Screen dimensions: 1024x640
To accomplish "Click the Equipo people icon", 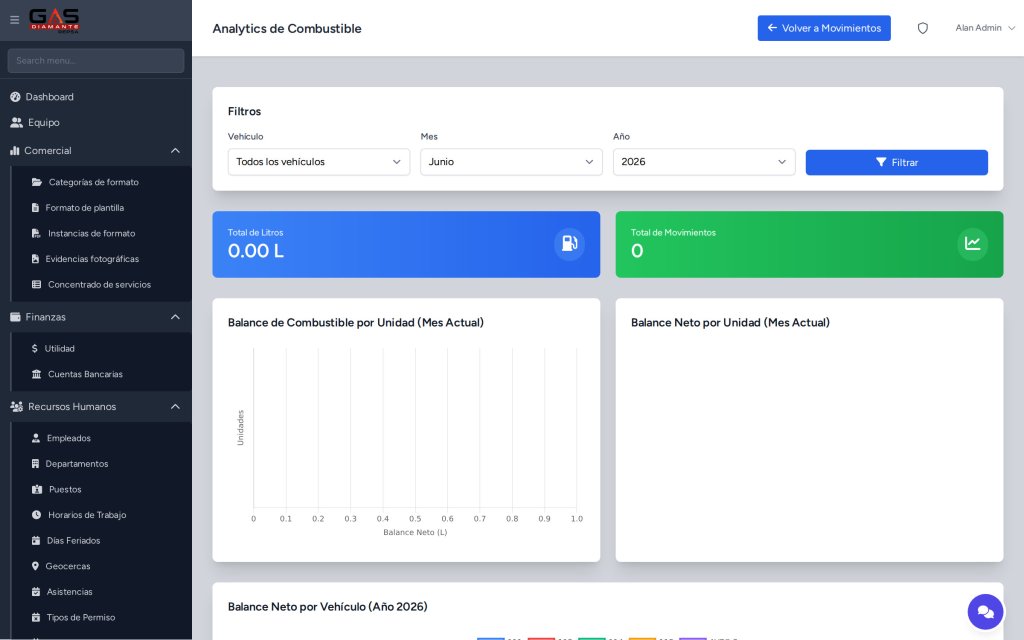I will pyautogui.click(x=16, y=122).
